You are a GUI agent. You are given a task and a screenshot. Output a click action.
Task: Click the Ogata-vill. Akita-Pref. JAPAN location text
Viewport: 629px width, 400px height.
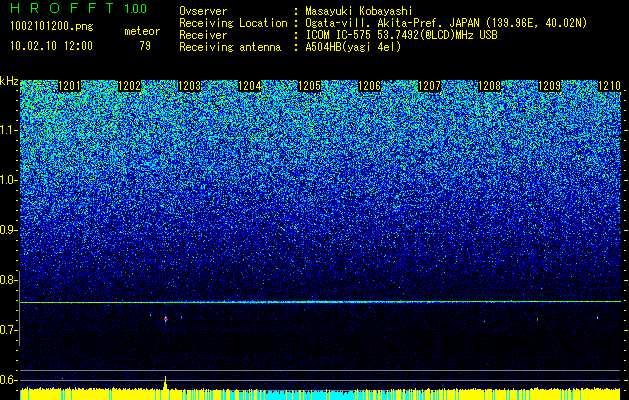point(446,23)
